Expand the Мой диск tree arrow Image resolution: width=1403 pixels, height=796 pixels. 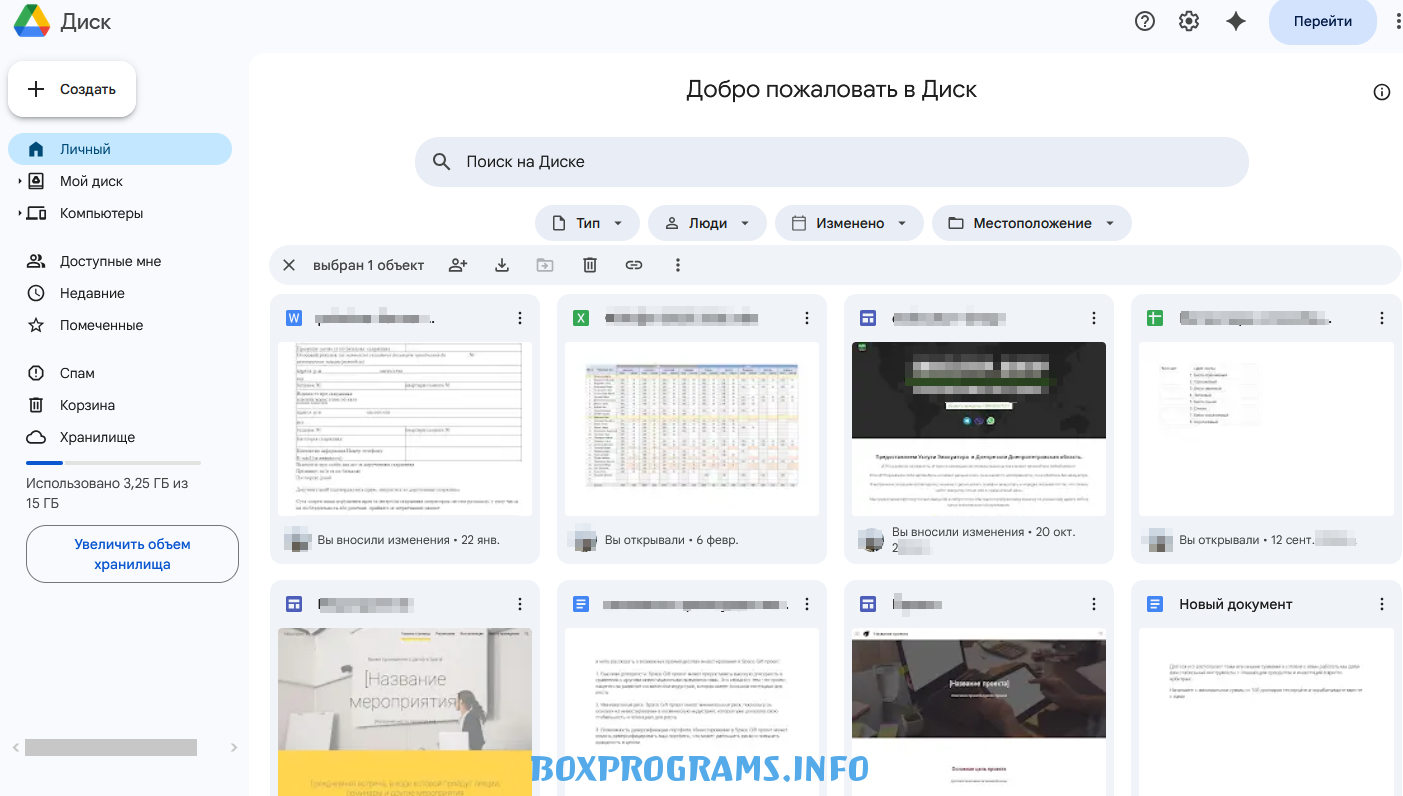pyautogui.click(x=19, y=181)
